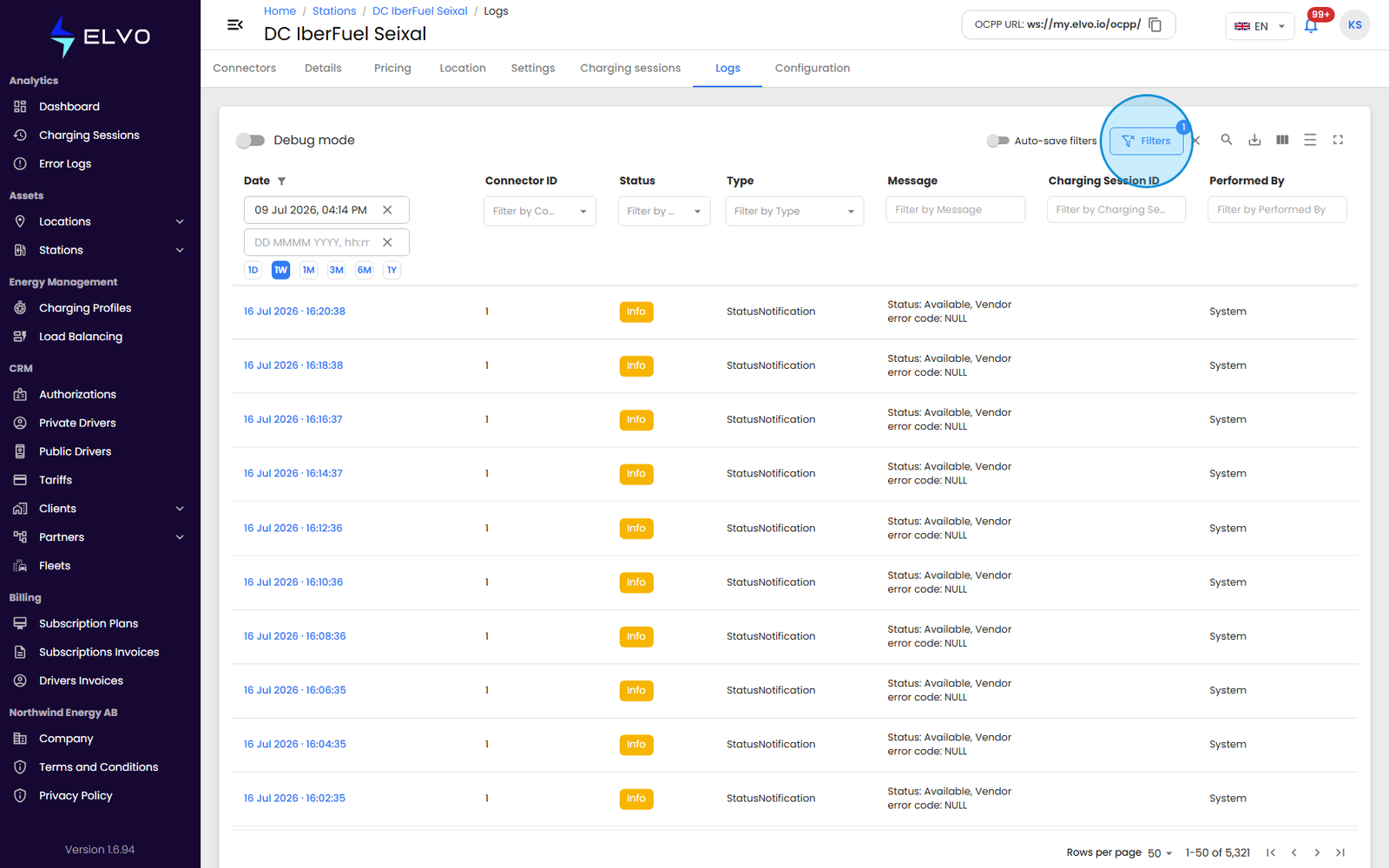Change rows per page dropdown
Image resolution: width=1389 pixels, height=868 pixels.
coord(1160,853)
